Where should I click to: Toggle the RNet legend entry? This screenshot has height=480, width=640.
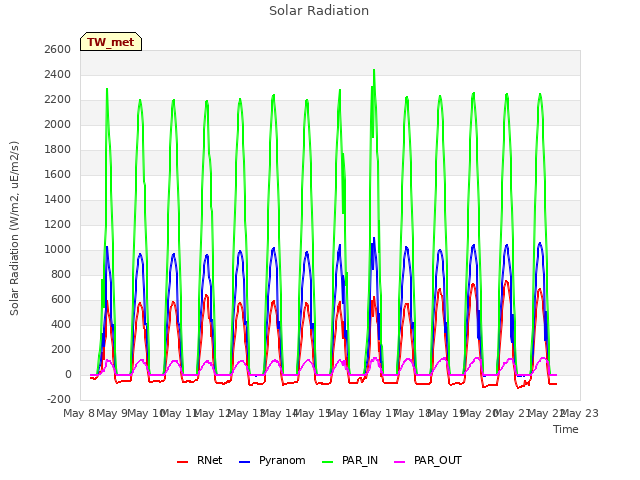pyautogui.click(x=200, y=460)
